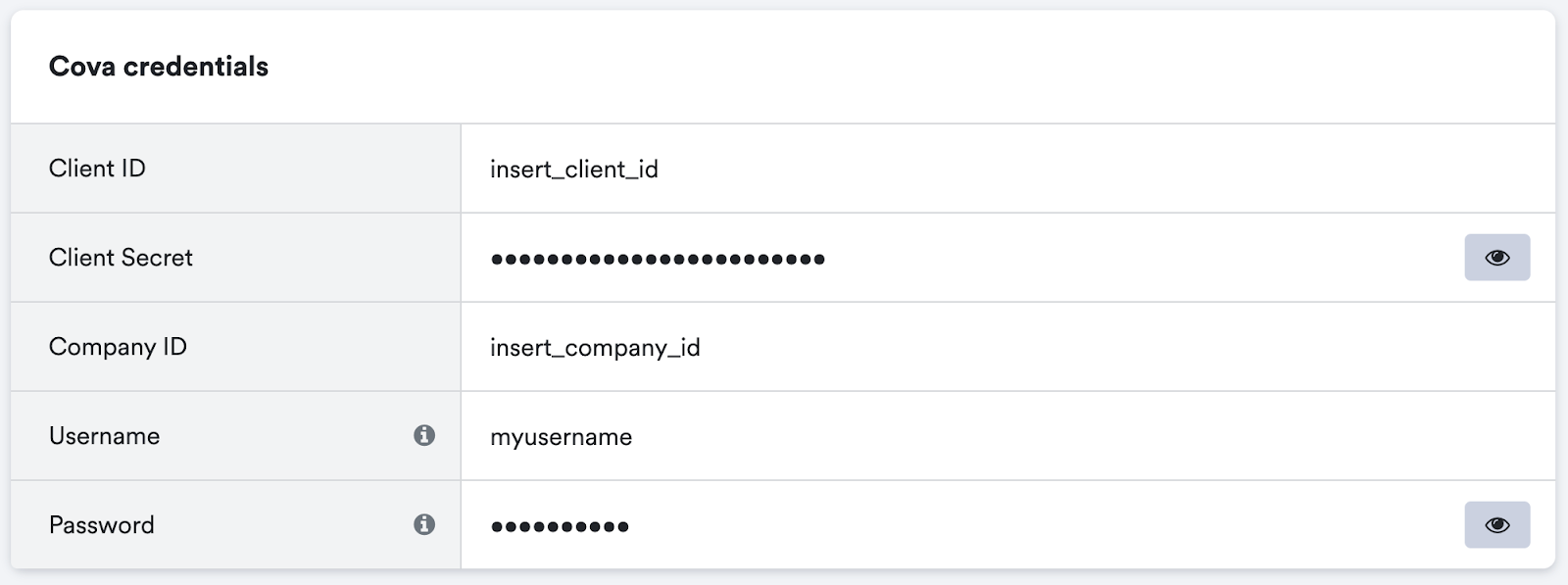
Task: Select the Client ID row label
Action: point(97,168)
